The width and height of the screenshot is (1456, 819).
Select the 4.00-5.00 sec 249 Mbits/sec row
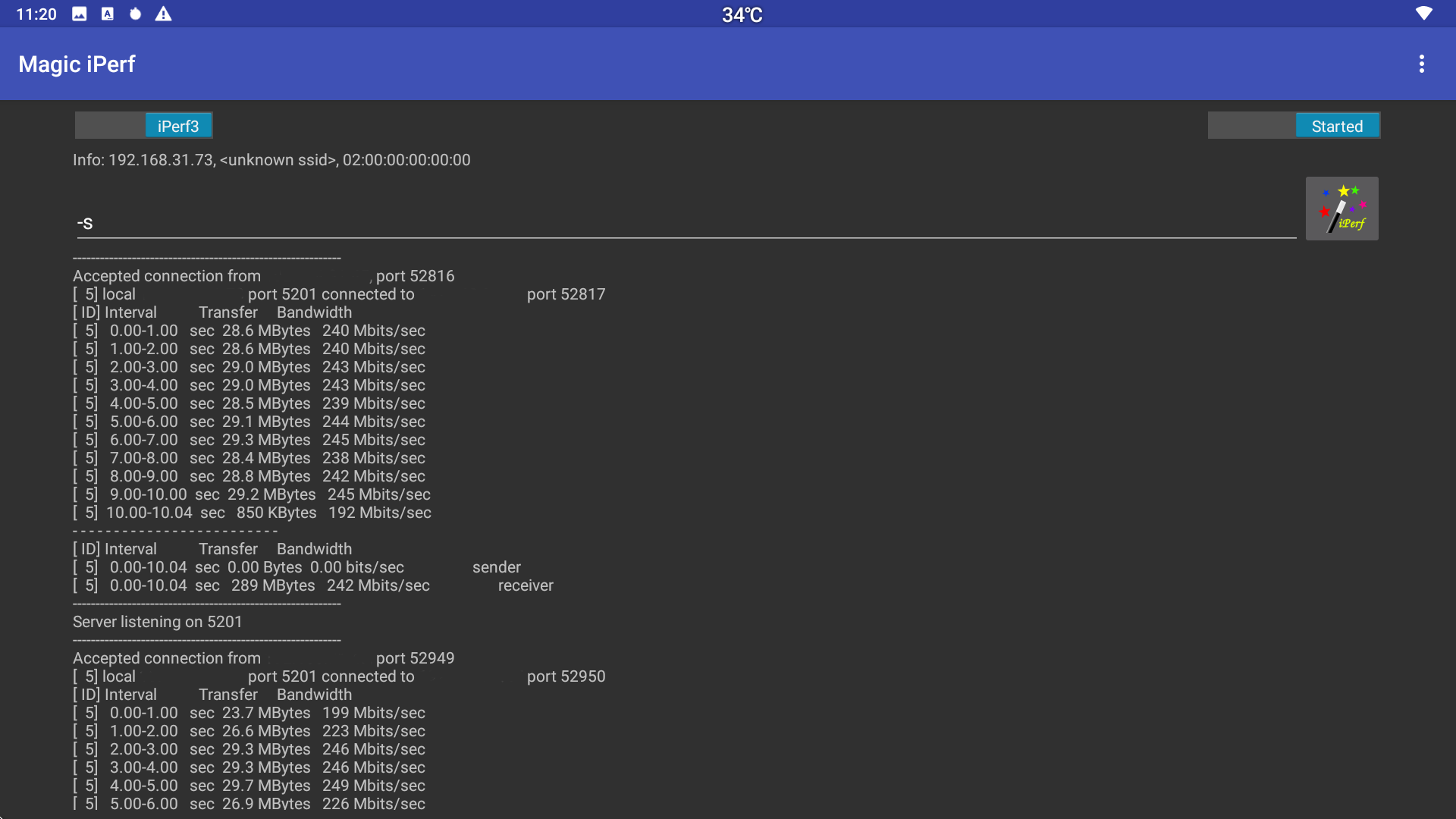pos(249,786)
